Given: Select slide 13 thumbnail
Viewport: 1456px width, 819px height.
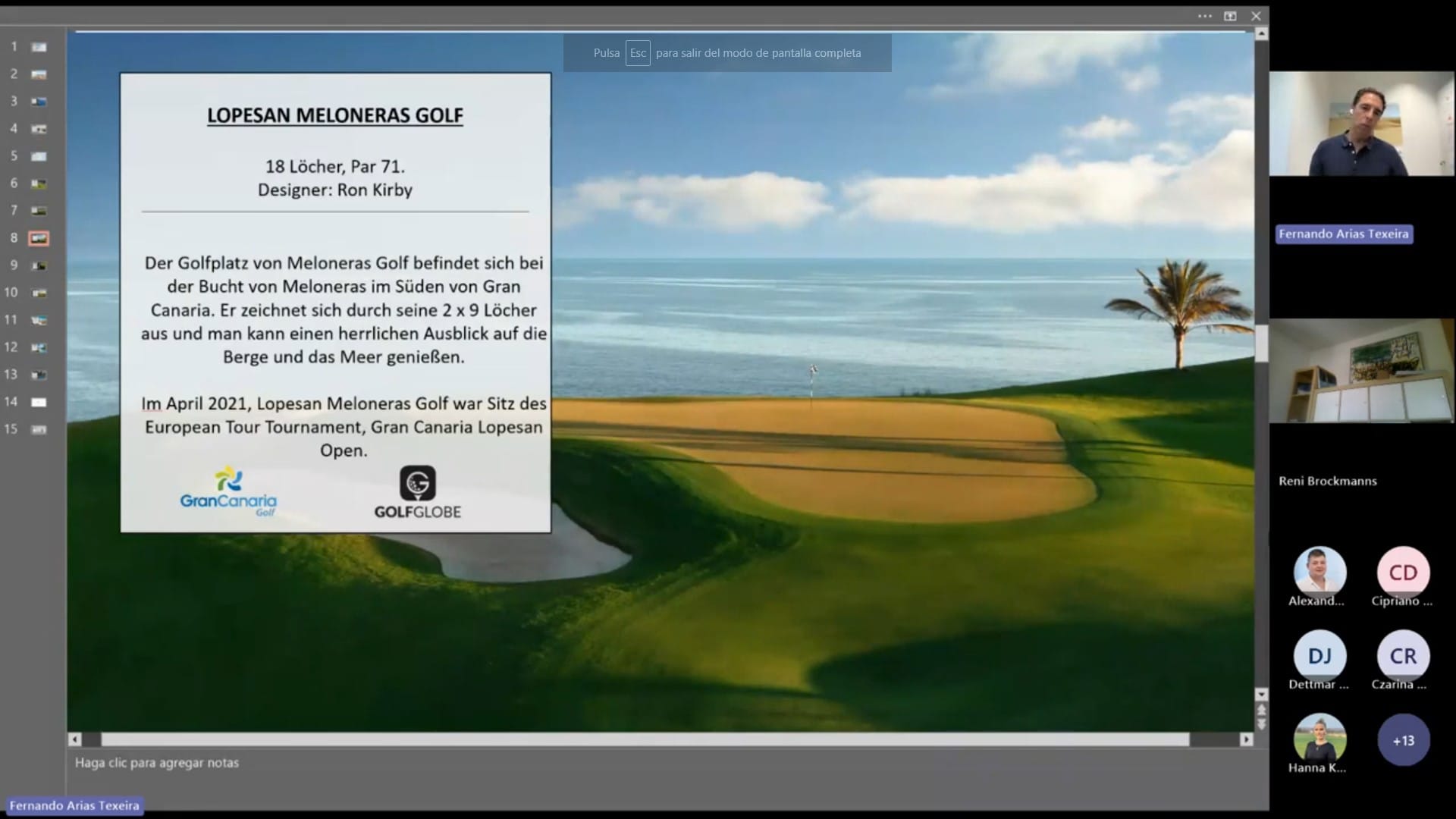Looking at the screenshot, I should pyautogui.click(x=39, y=375).
